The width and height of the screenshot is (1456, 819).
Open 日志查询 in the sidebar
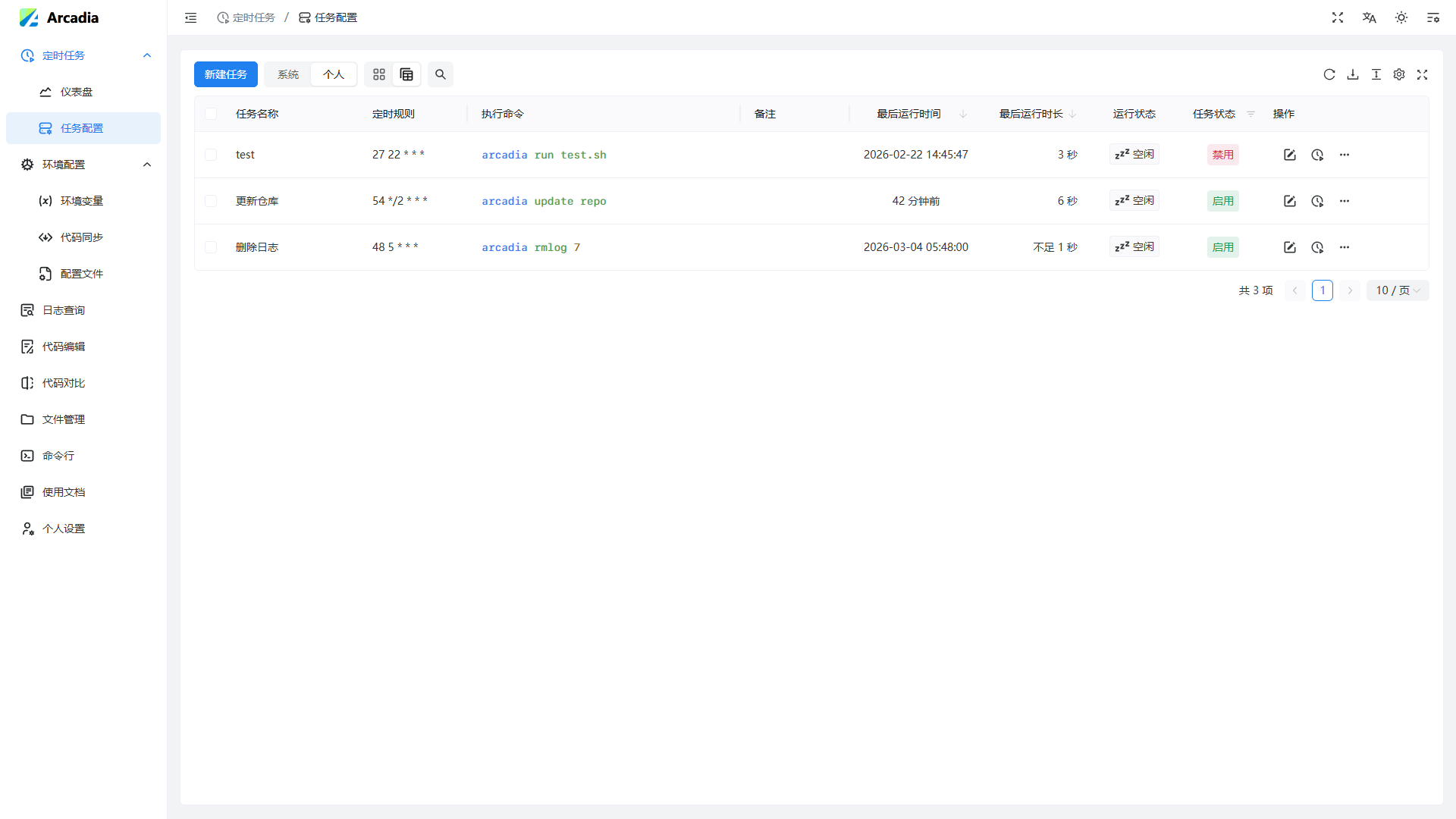[x=64, y=310]
